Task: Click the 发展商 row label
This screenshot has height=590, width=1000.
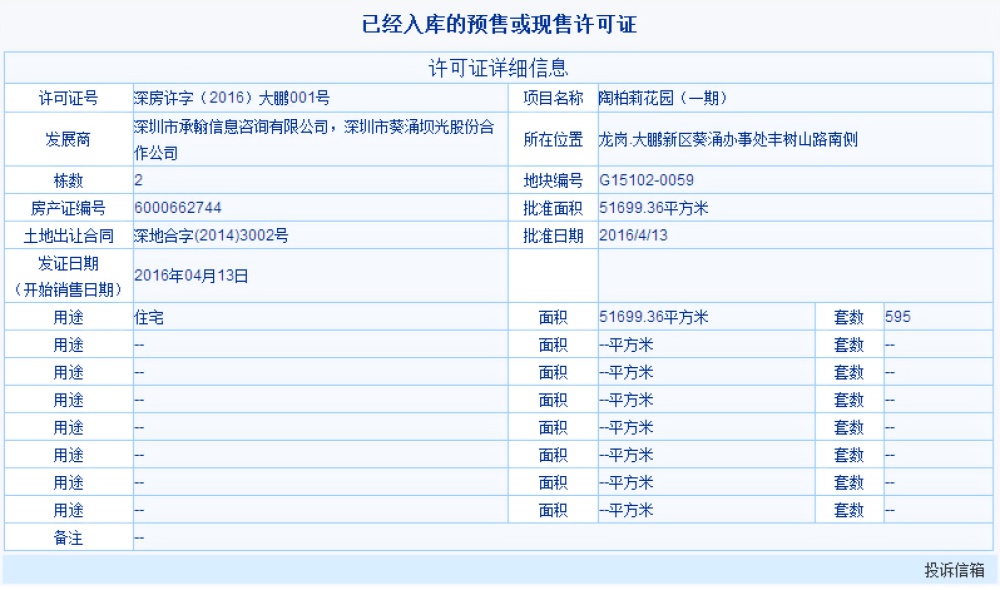Action: (x=67, y=139)
